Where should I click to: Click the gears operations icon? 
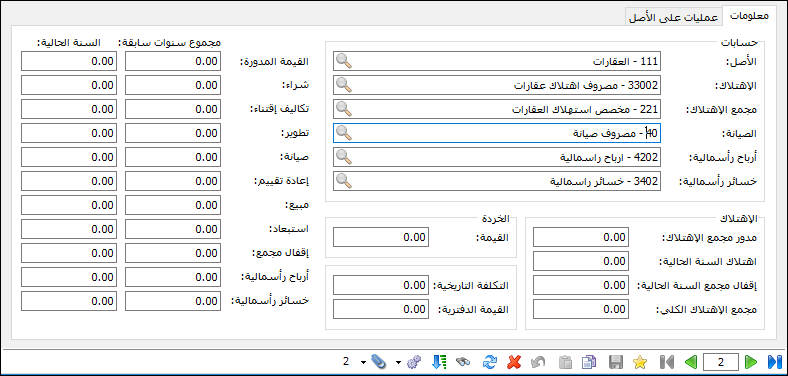pyautogui.click(x=414, y=361)
